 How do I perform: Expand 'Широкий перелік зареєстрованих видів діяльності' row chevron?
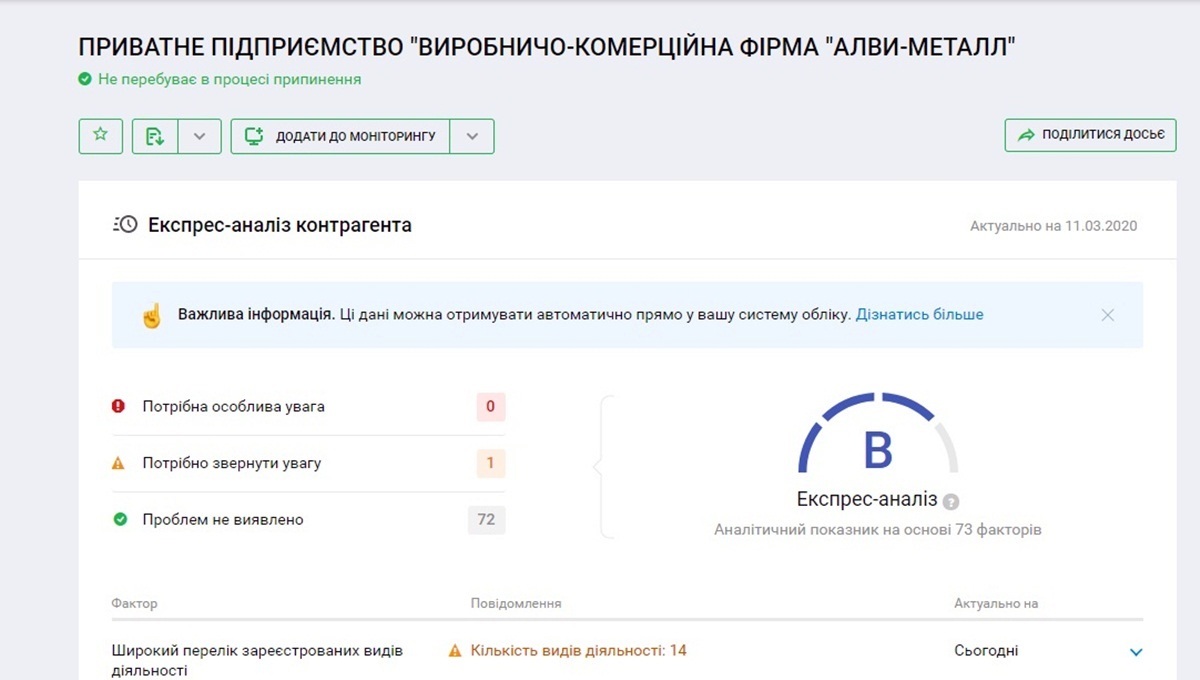1135,652
